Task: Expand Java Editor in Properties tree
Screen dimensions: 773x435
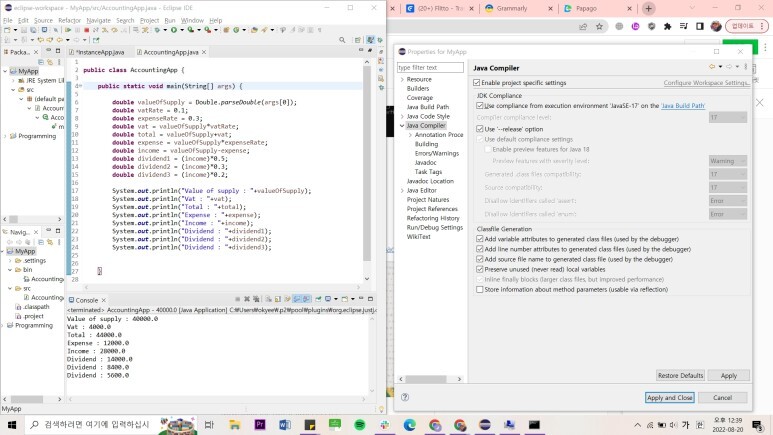Action: (x=402, y=190)
